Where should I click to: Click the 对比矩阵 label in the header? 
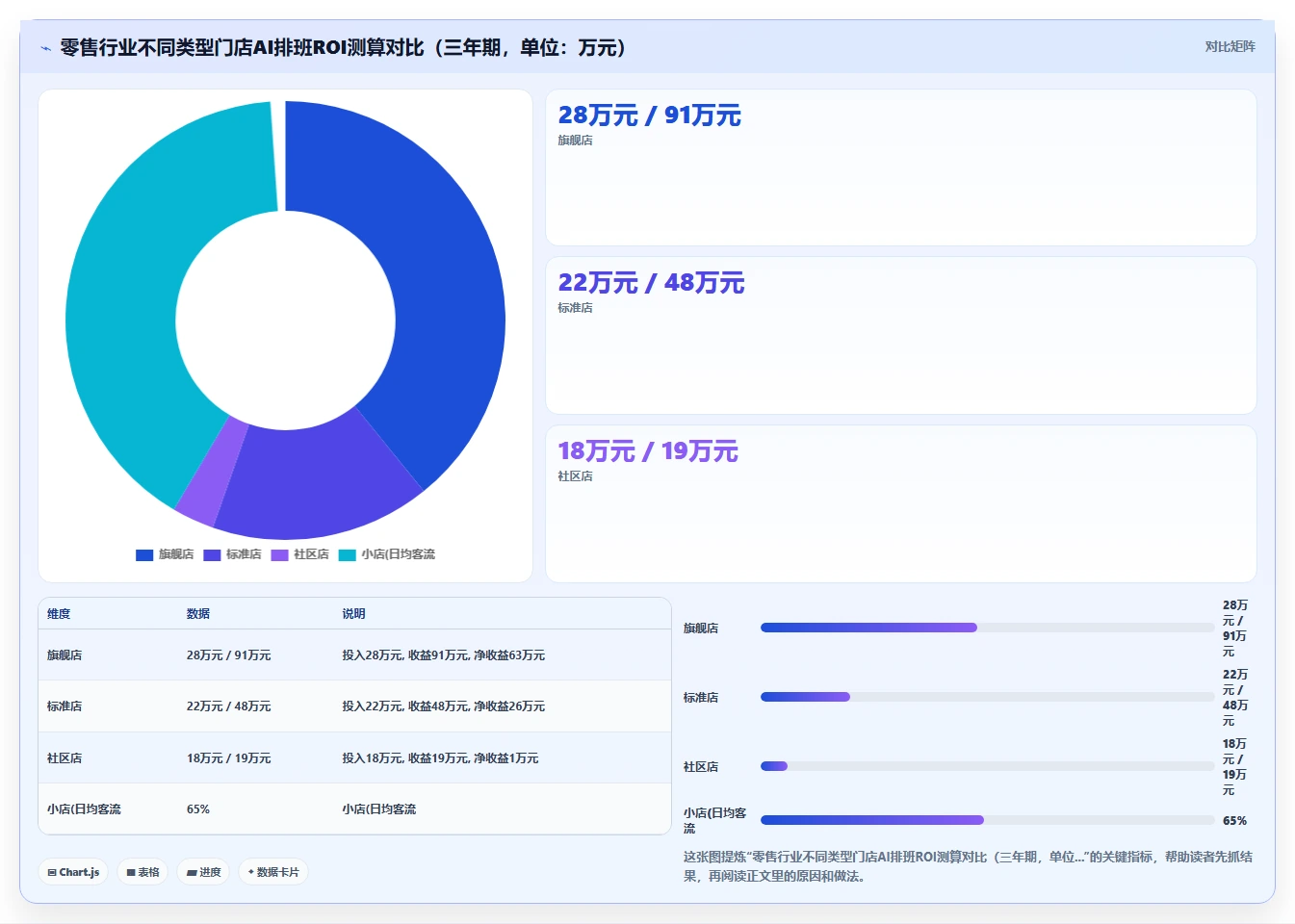(x=1230, y=46)
